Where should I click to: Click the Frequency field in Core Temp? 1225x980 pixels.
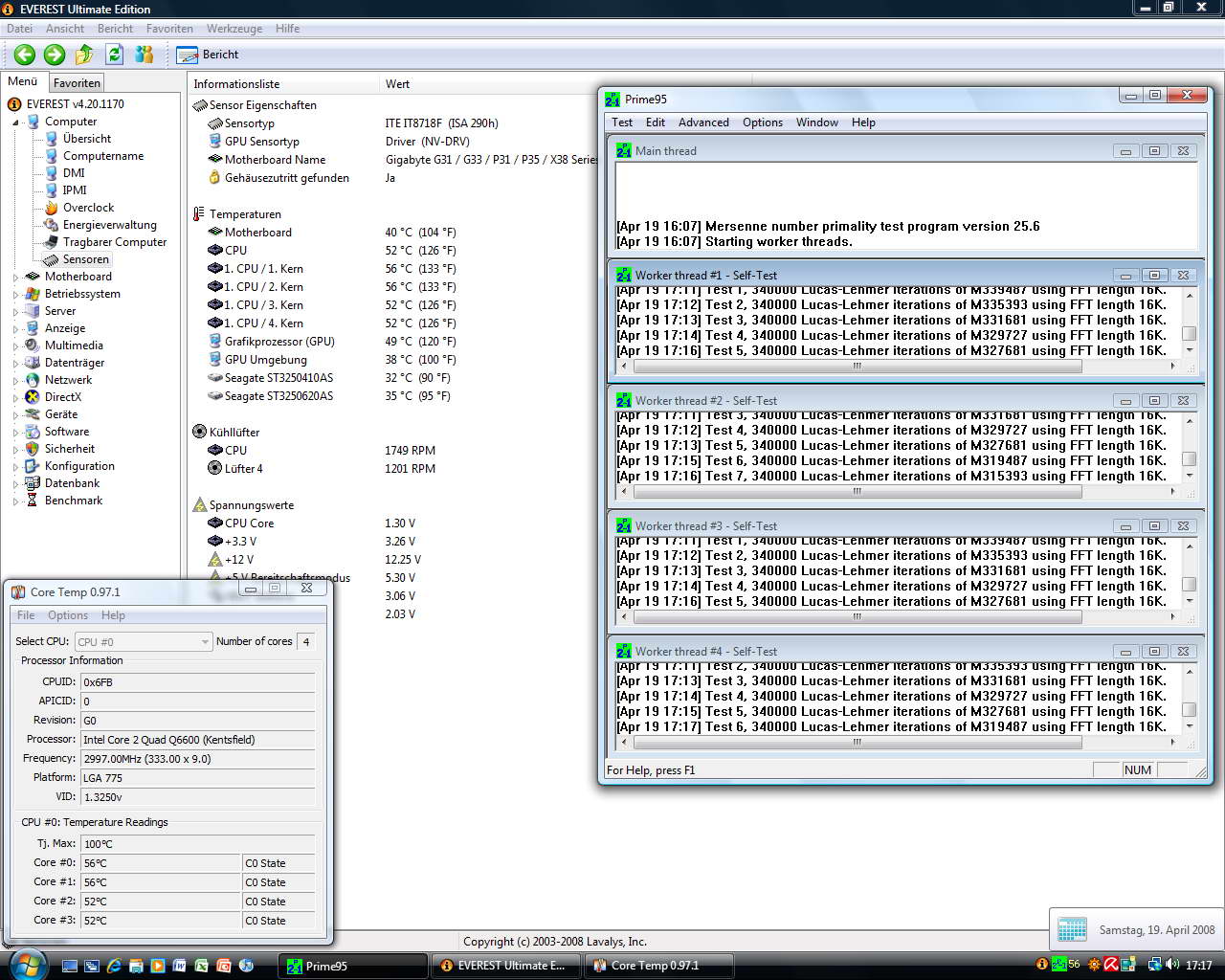click(x=198, y=759)
